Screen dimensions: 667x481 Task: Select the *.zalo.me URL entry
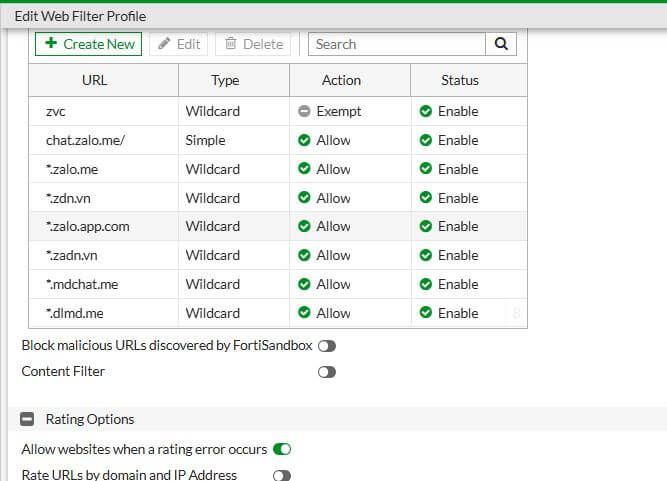[72, 169]
